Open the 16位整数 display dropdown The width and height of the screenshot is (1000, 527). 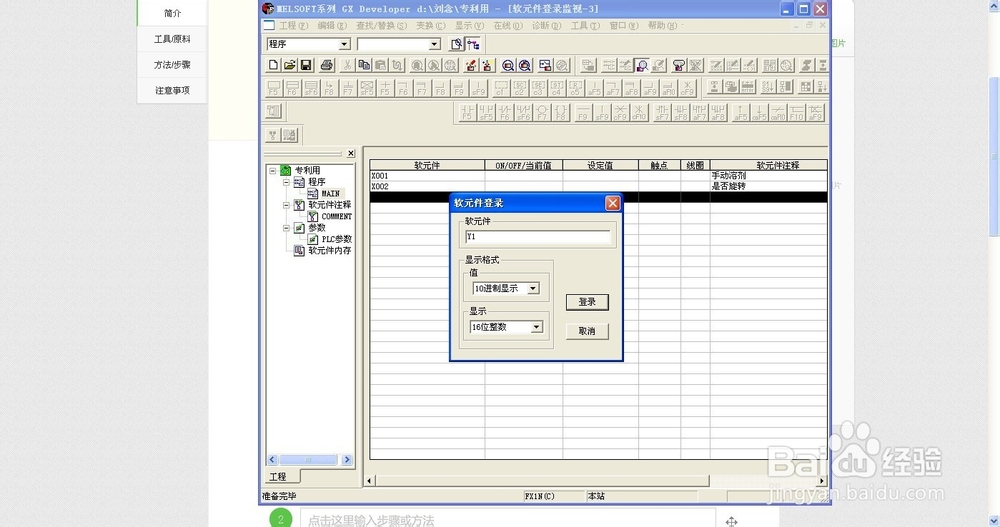[x=536, y=327]
